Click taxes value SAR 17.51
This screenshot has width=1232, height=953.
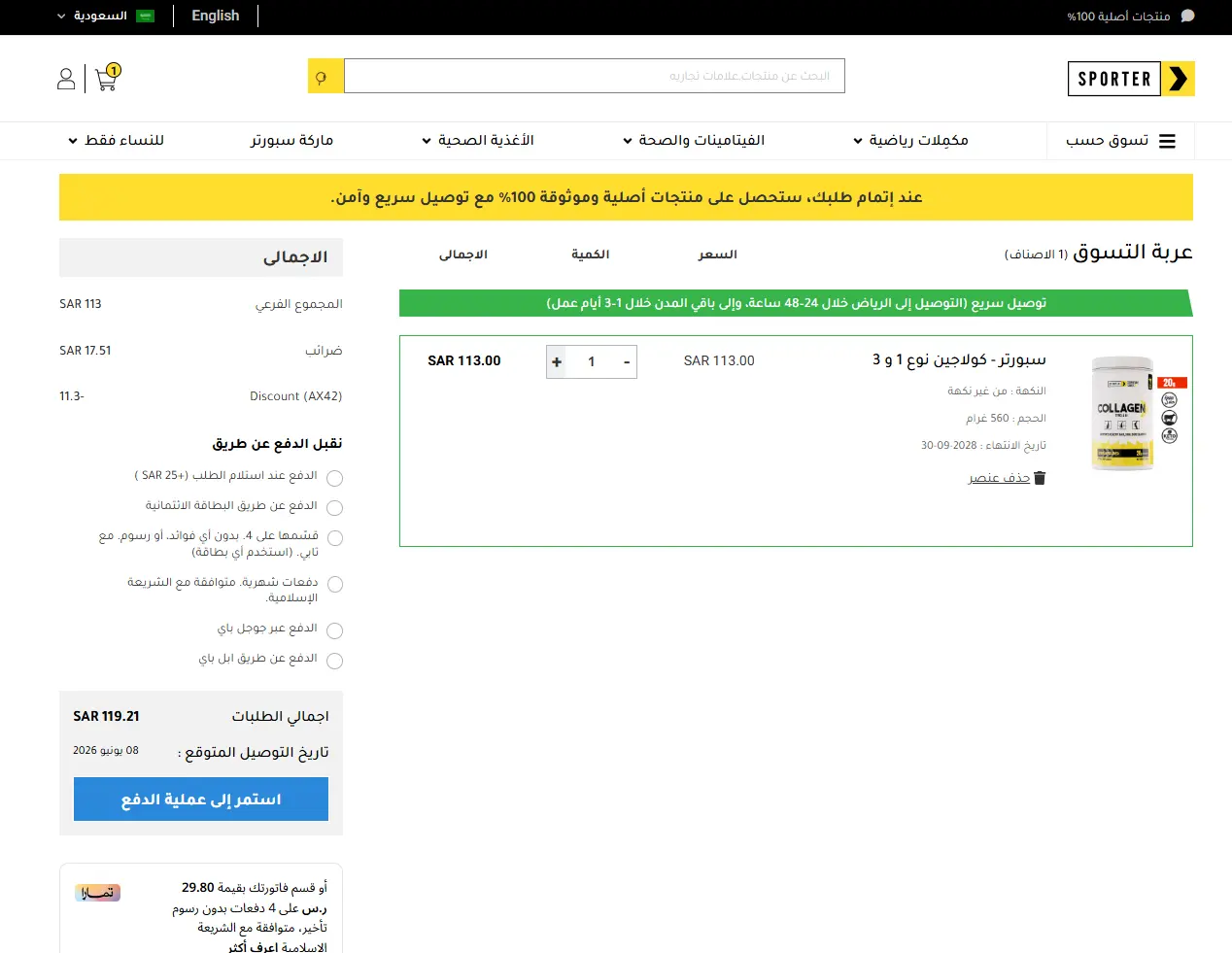coord(86,351)
